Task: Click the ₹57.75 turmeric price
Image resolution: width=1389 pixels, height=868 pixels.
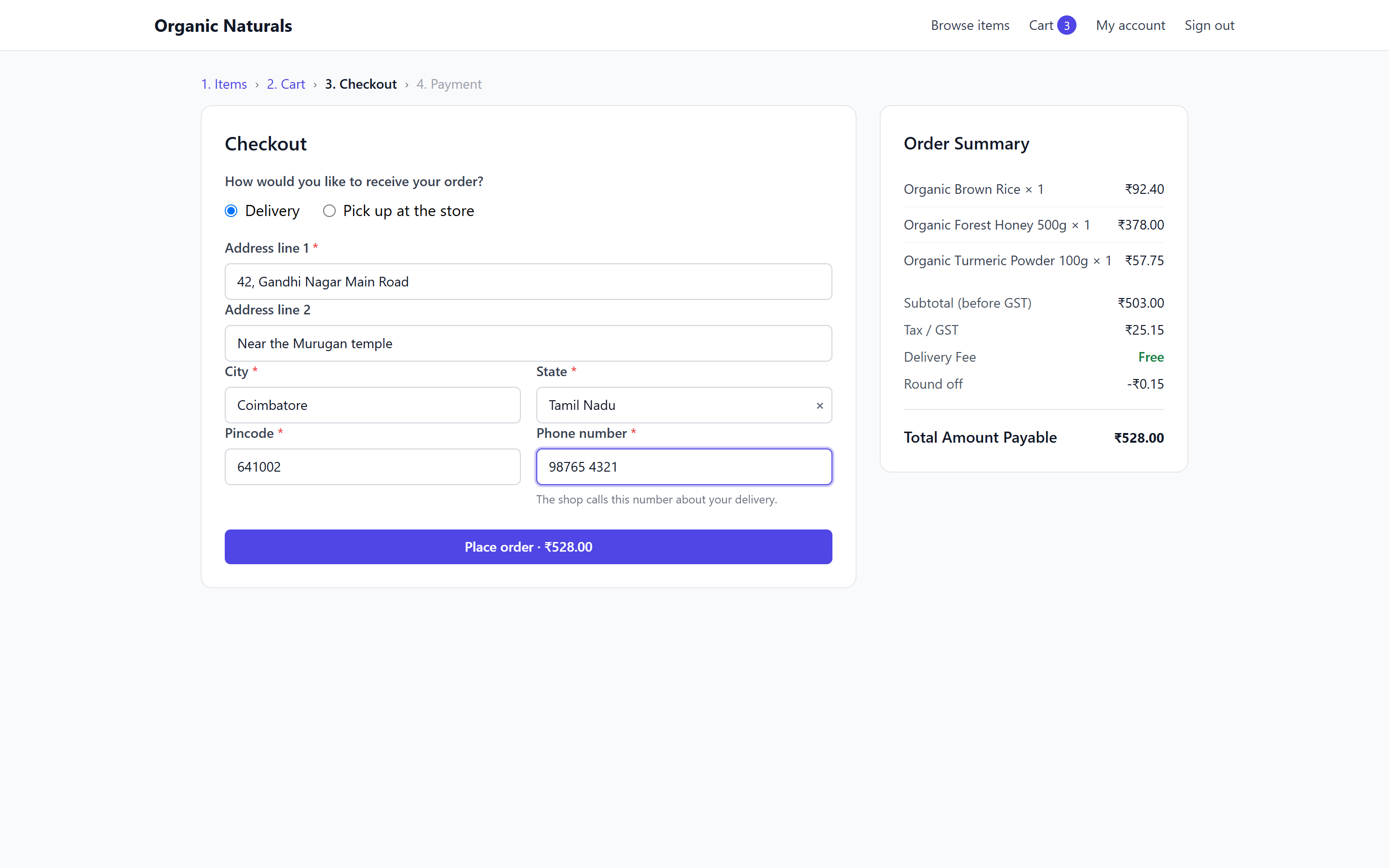Action: click(1144, 260)
